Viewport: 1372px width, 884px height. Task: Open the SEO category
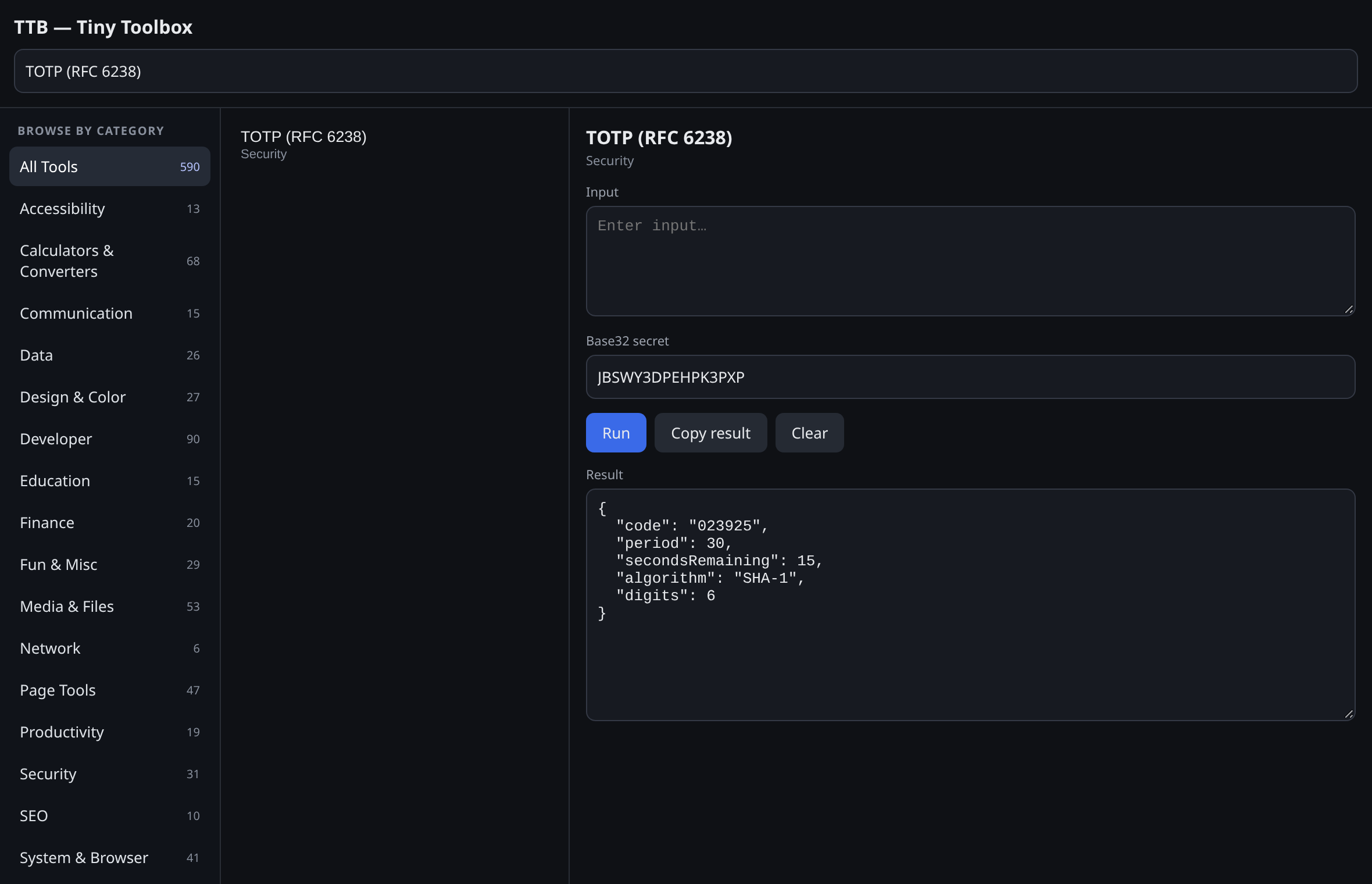pos(110,815)
